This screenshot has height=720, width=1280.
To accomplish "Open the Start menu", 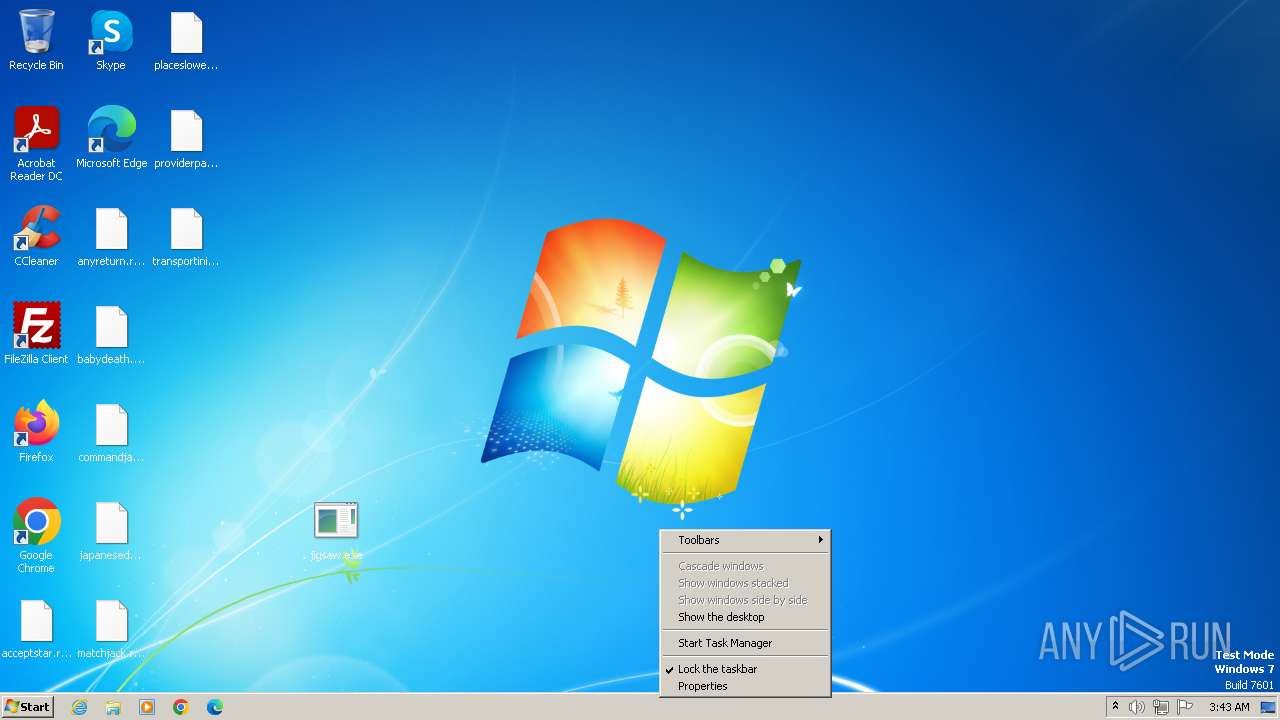I will point(27,707).
